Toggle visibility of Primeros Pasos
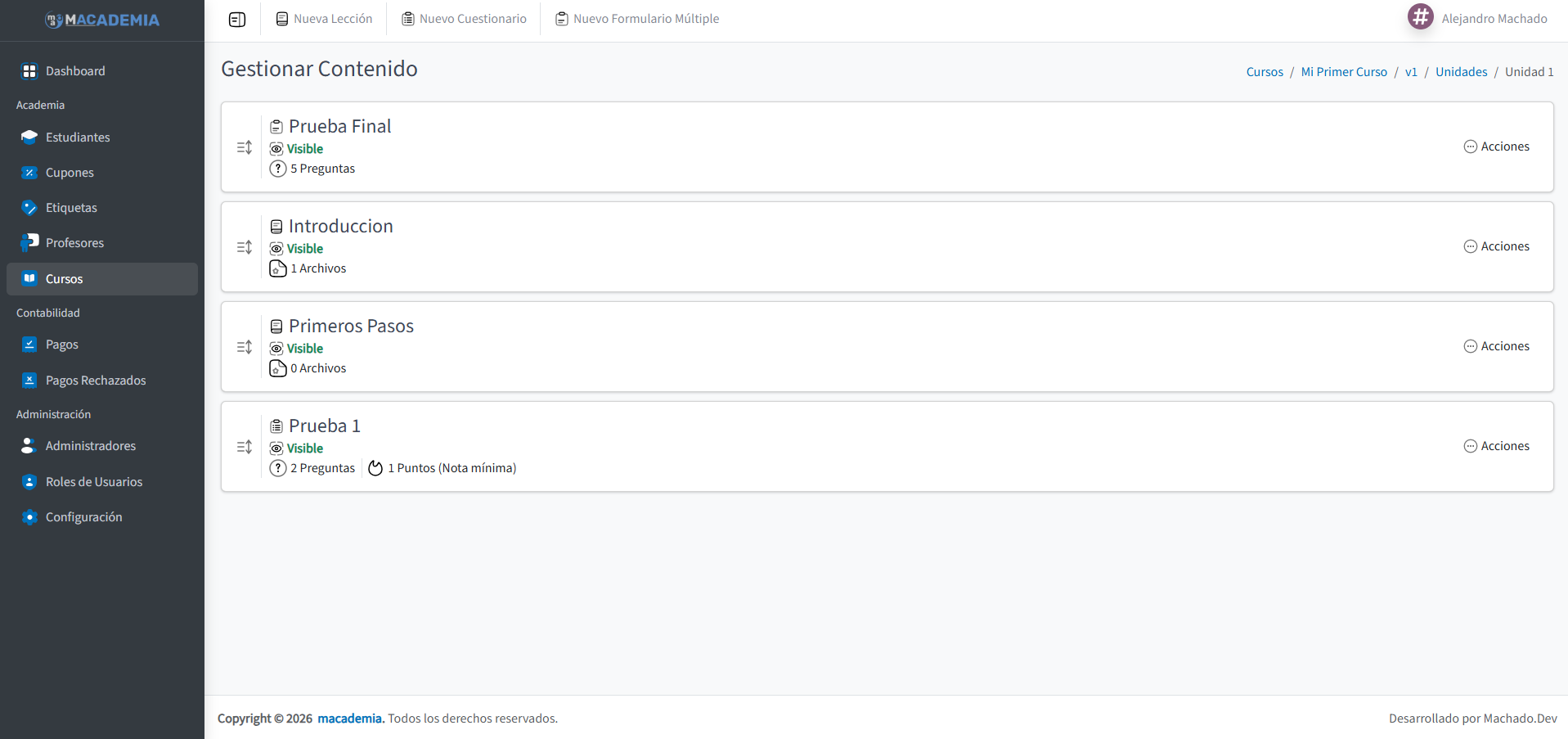This screenshot has height=739, width=1568. pos(296,348)
